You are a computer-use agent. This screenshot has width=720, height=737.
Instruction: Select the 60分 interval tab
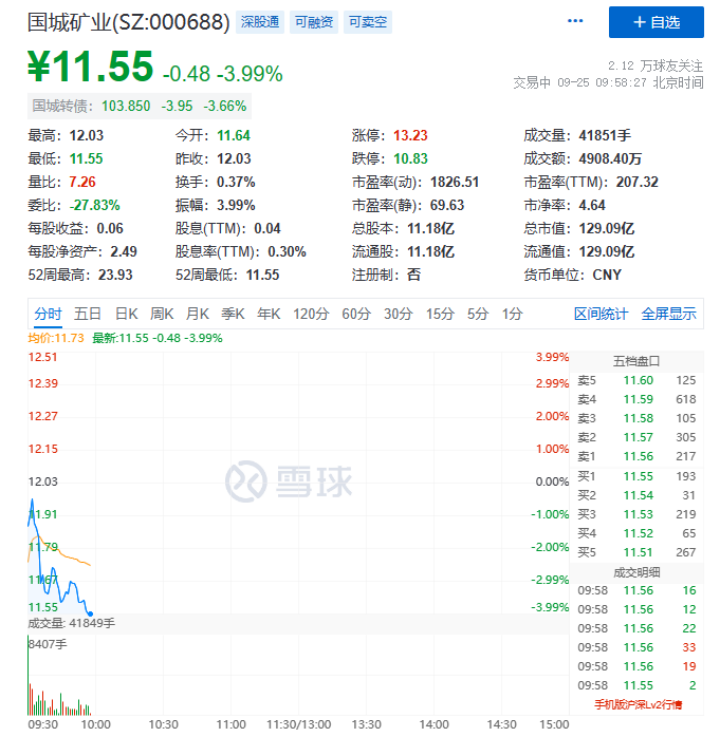point(356,314)
